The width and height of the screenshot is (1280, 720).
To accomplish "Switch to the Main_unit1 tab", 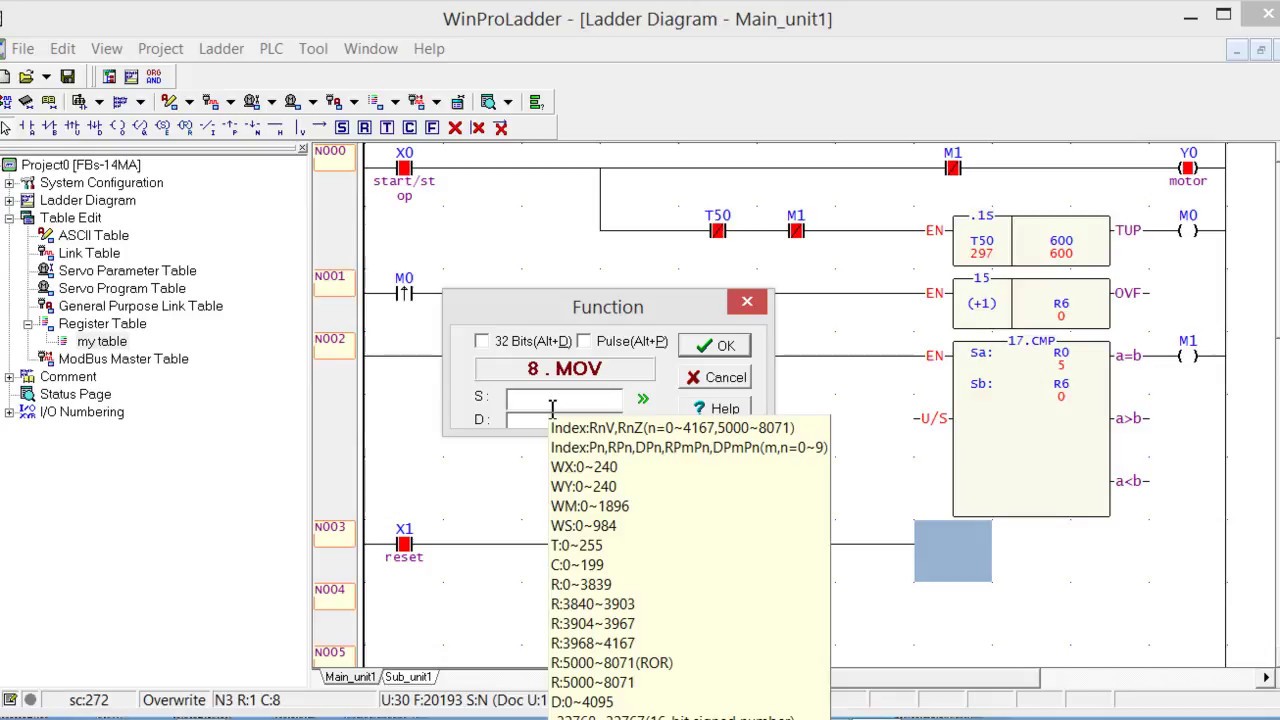I will coord(349,677).
